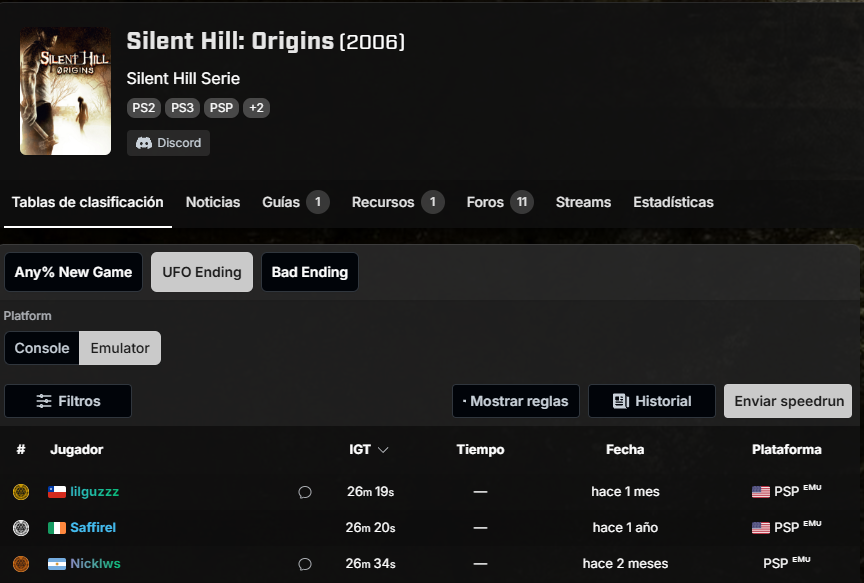Open the Filtros panel
Image resolution: width=864 pixels, height=583 pixels.
pos(68,401)
